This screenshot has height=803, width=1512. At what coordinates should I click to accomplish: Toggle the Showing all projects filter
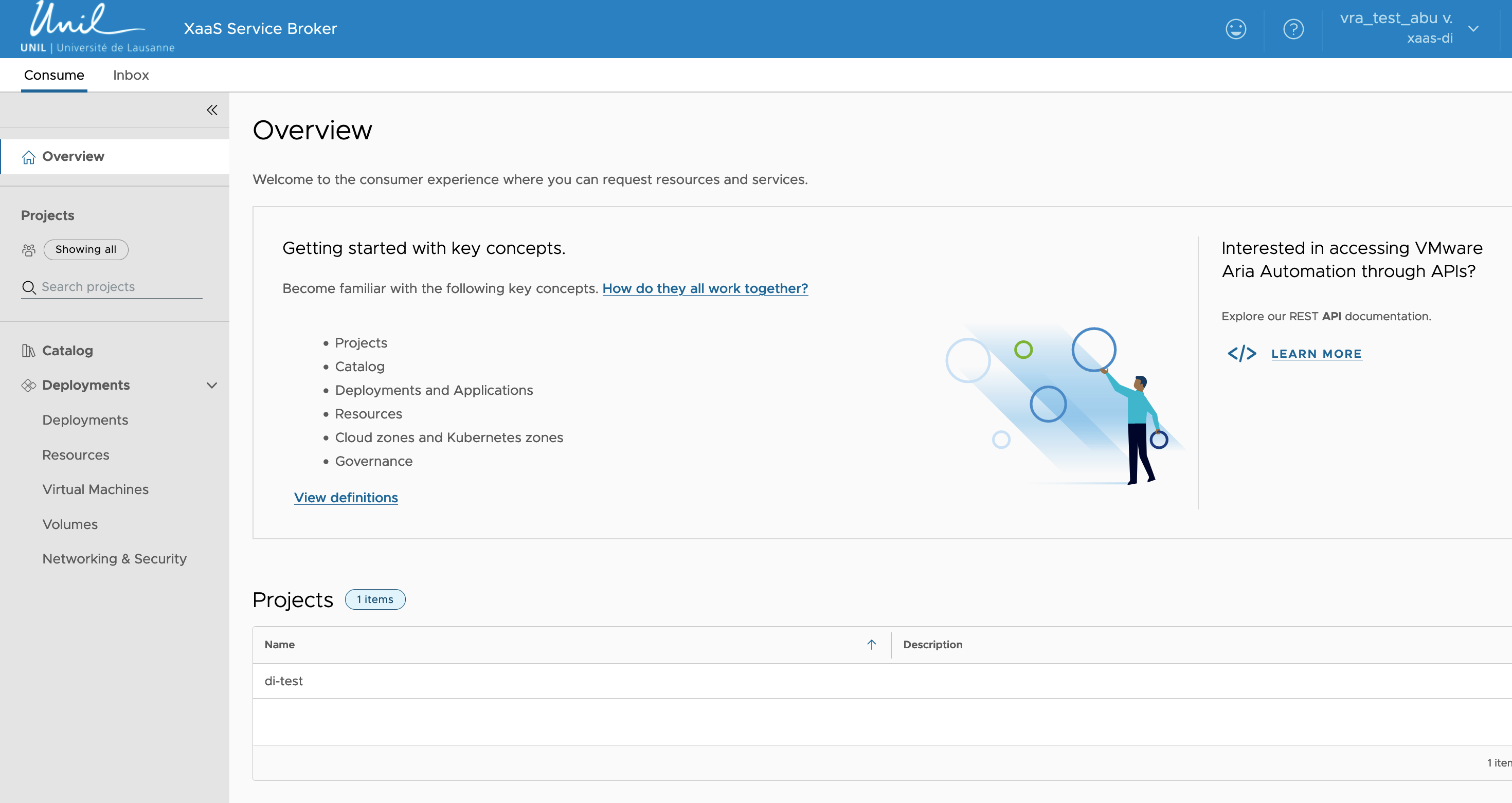tap(86, 250)
